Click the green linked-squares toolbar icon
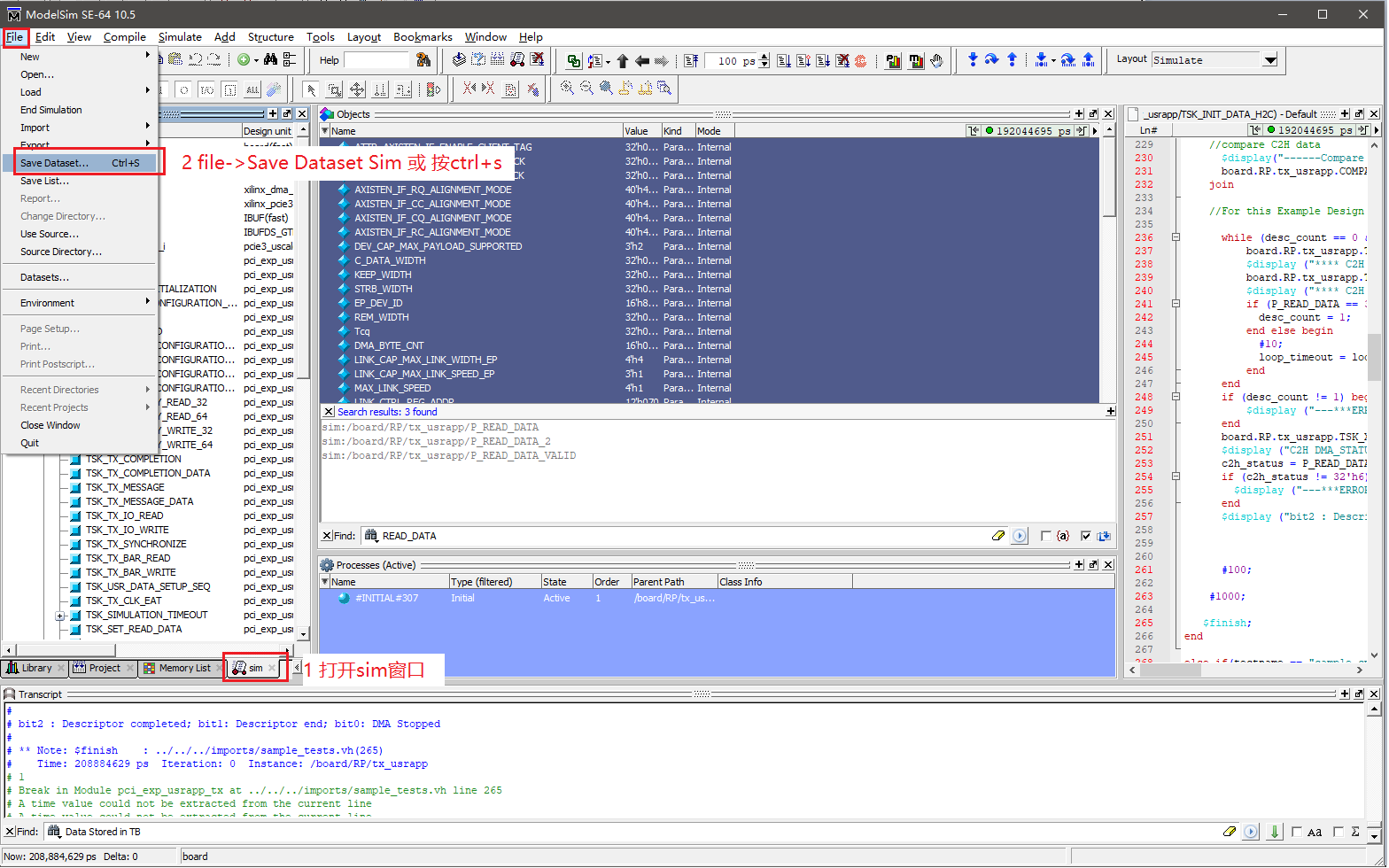 [x=574, y=60]
